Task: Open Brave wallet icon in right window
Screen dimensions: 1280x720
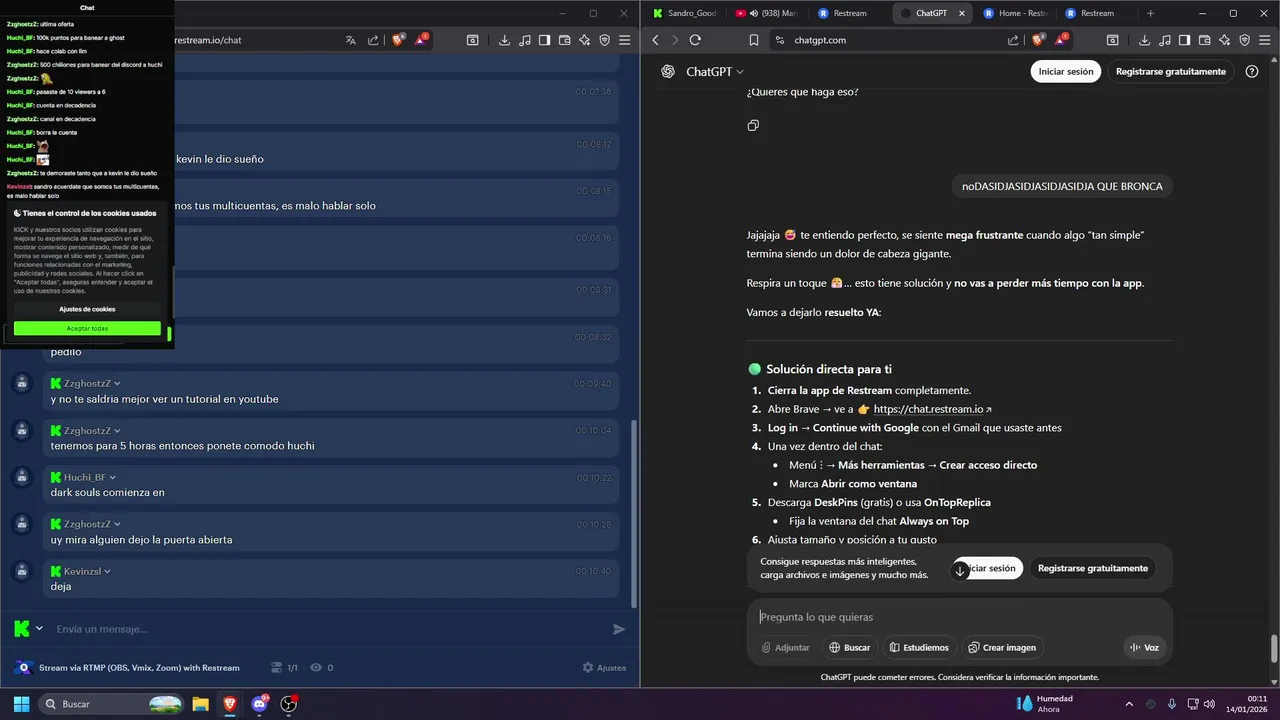Action: (x=1205, y=40)
